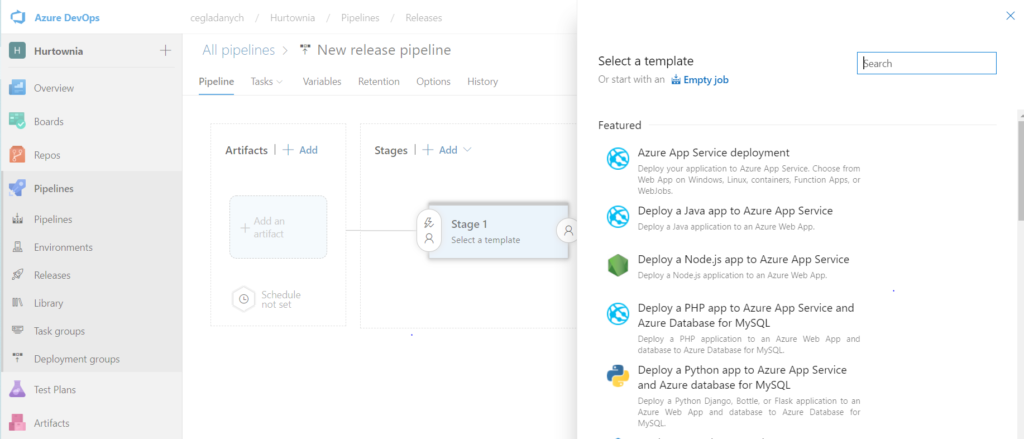Open the Task groups icon

tap(18, 331)
